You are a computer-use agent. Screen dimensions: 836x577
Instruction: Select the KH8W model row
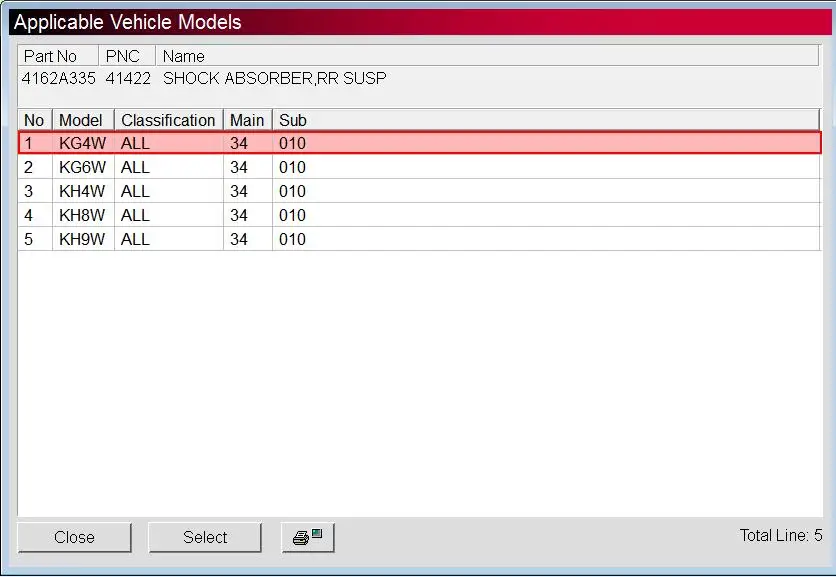coord(420,215)
